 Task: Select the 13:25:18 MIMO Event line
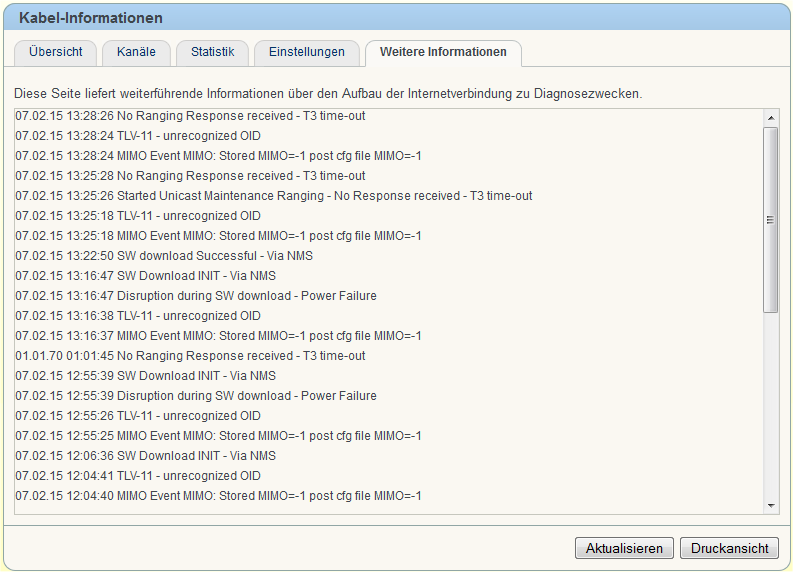(x=218, y=236)
